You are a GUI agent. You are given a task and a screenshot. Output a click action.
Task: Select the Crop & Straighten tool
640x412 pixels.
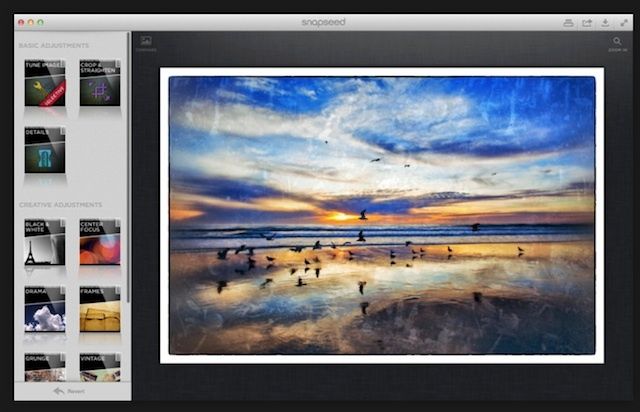point(99,83)
